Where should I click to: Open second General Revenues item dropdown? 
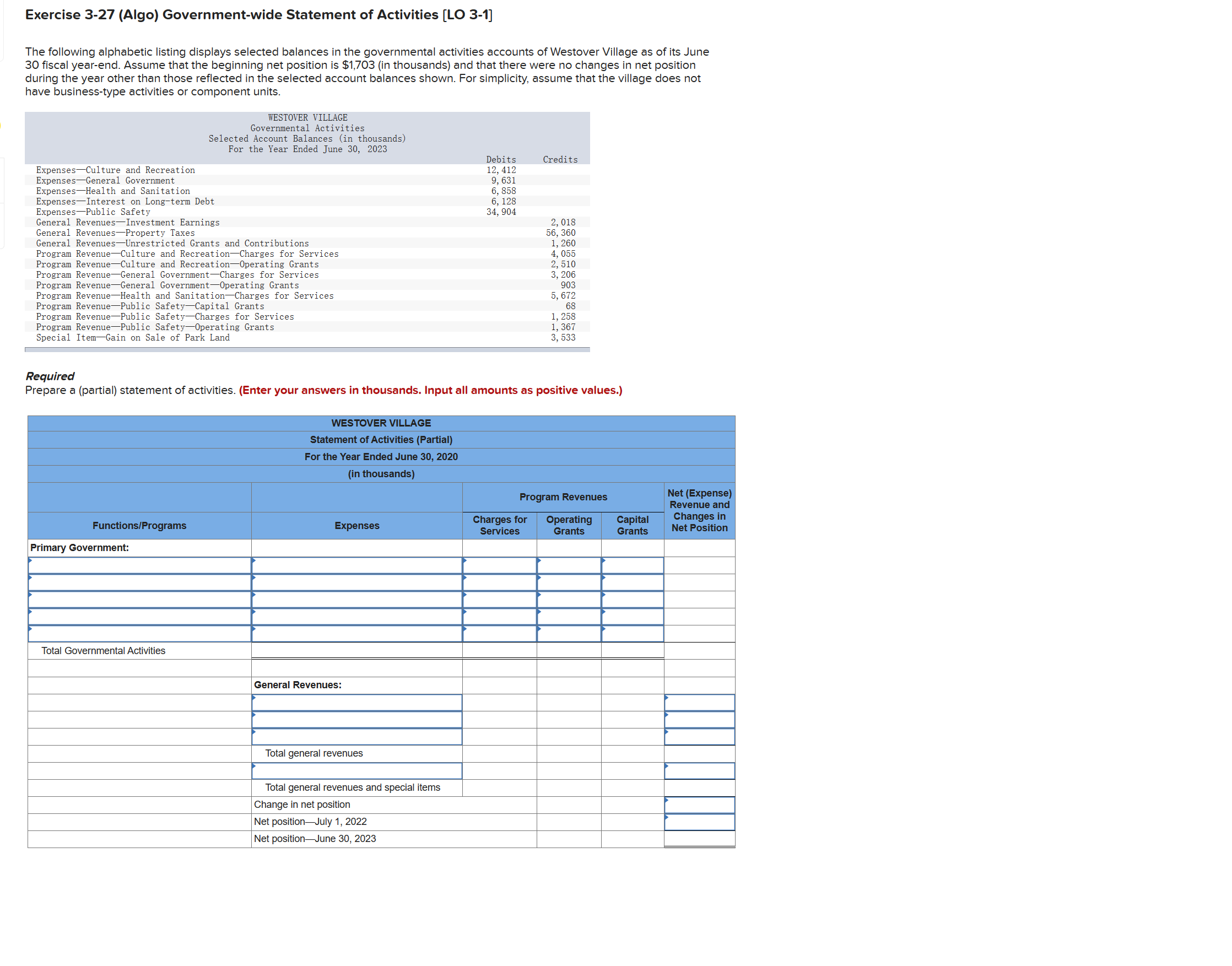(357, 720)
